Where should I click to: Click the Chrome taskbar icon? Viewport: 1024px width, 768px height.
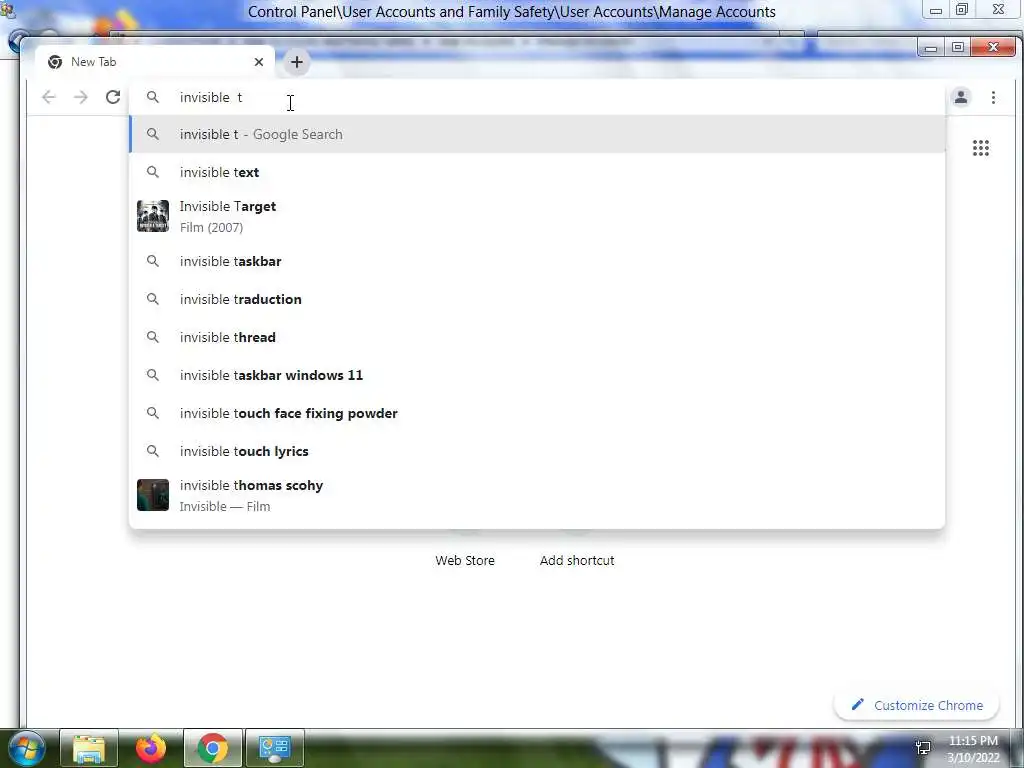pos(213,748)
